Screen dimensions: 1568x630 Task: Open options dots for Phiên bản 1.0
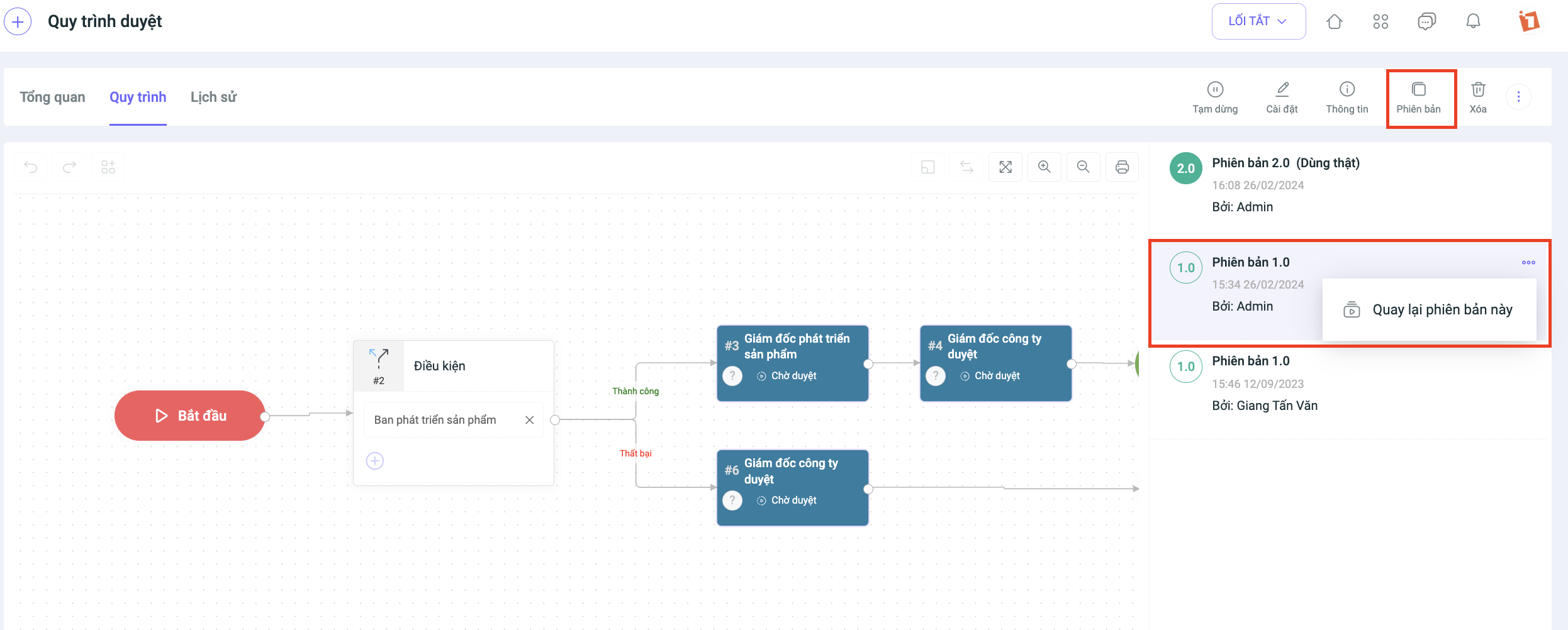(1528, 263)
